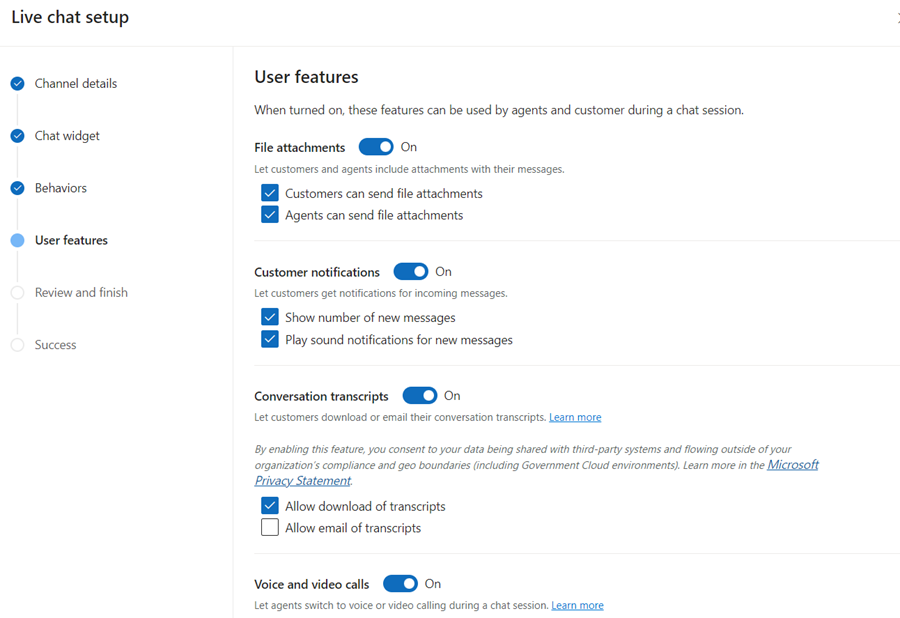This screenshot has height=618, width=900.
Task: Switch off Conversation transcripts toggle
Action: coord(419,396)
